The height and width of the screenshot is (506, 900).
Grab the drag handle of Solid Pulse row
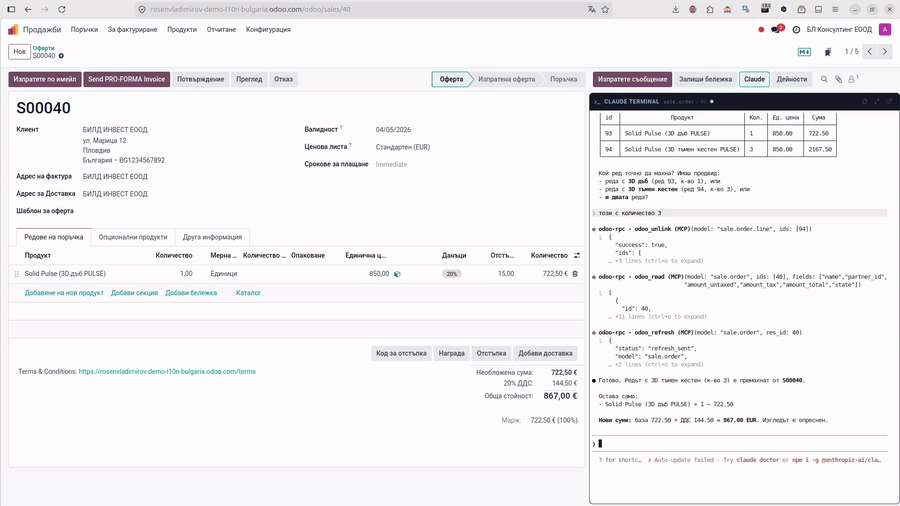tap(17, 274)
